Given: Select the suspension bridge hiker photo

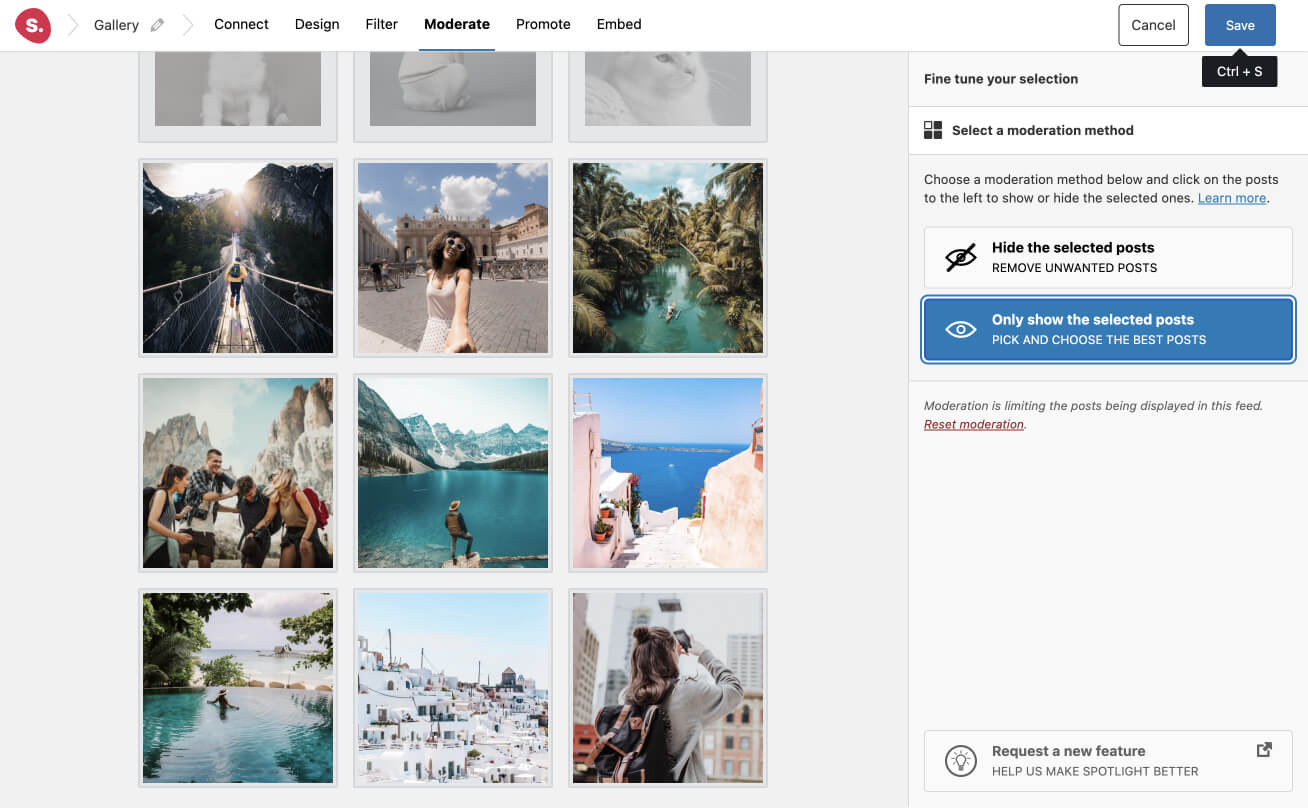Looking at the screenshot, I should pos(238,258).
